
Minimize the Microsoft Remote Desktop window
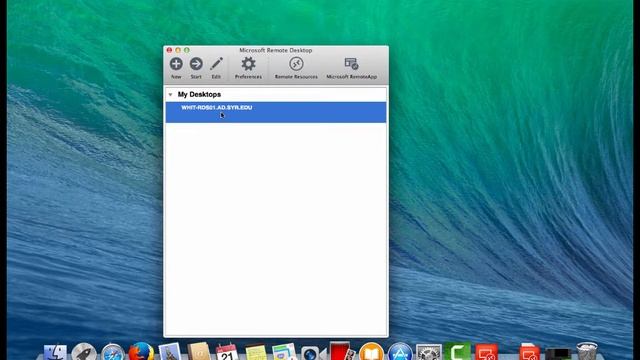[x=178, y=50]
